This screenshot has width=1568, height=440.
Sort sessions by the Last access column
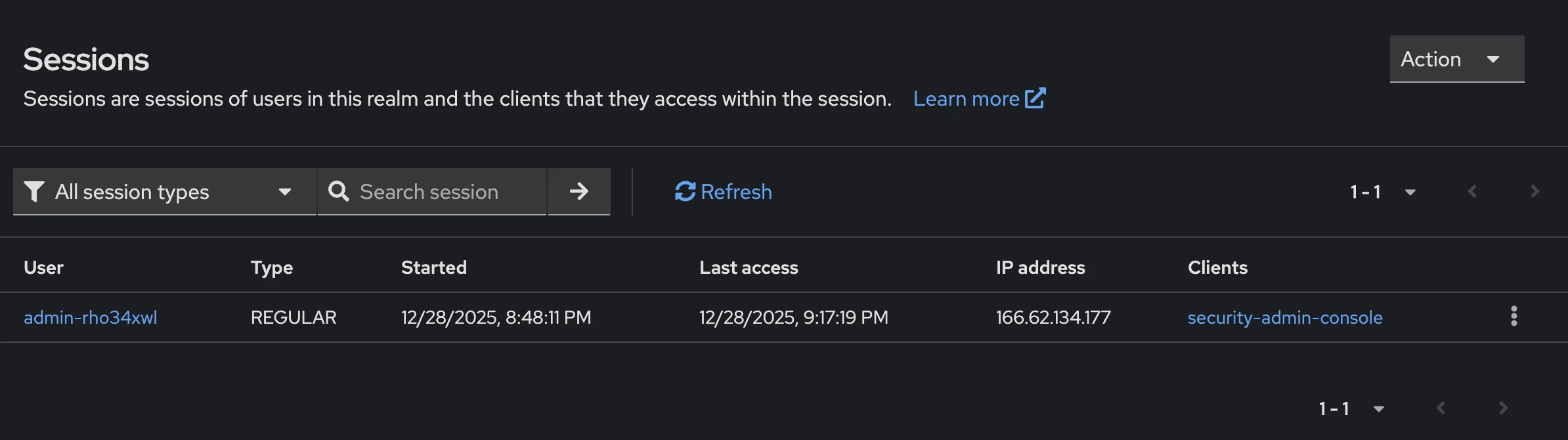(749, 267)
